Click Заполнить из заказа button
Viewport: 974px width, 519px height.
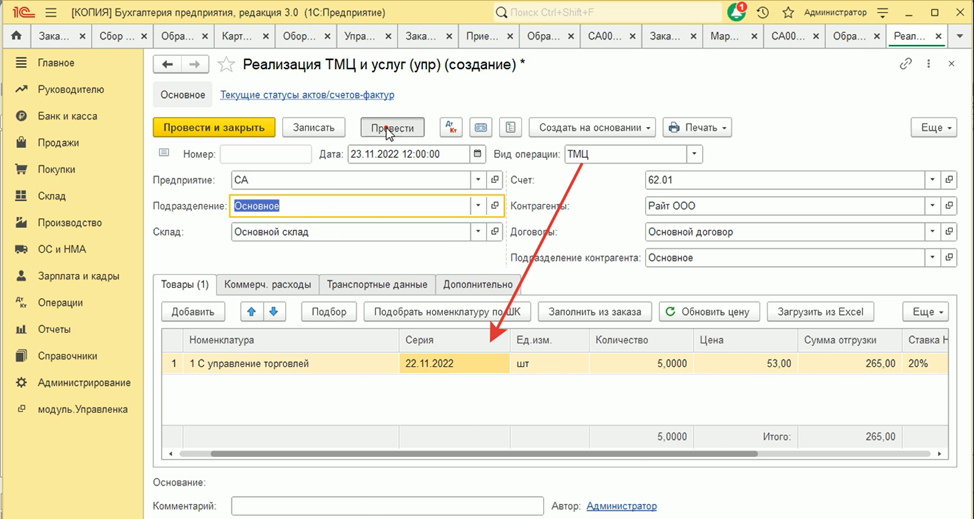click(594, 312)
